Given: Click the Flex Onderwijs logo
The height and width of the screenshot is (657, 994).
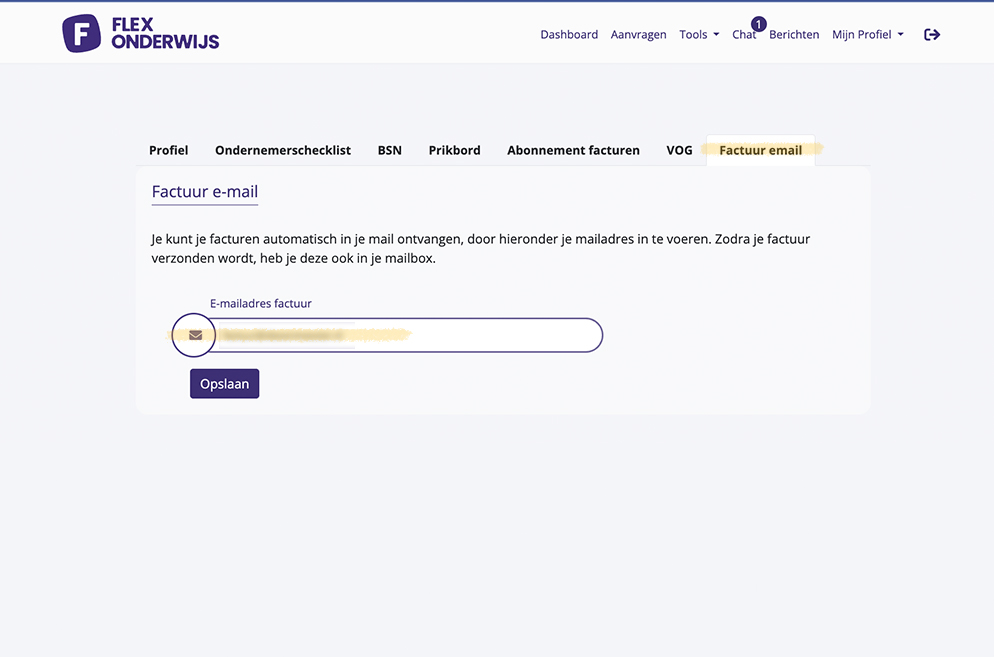Looking at the screenshot, I should point(141,33).
